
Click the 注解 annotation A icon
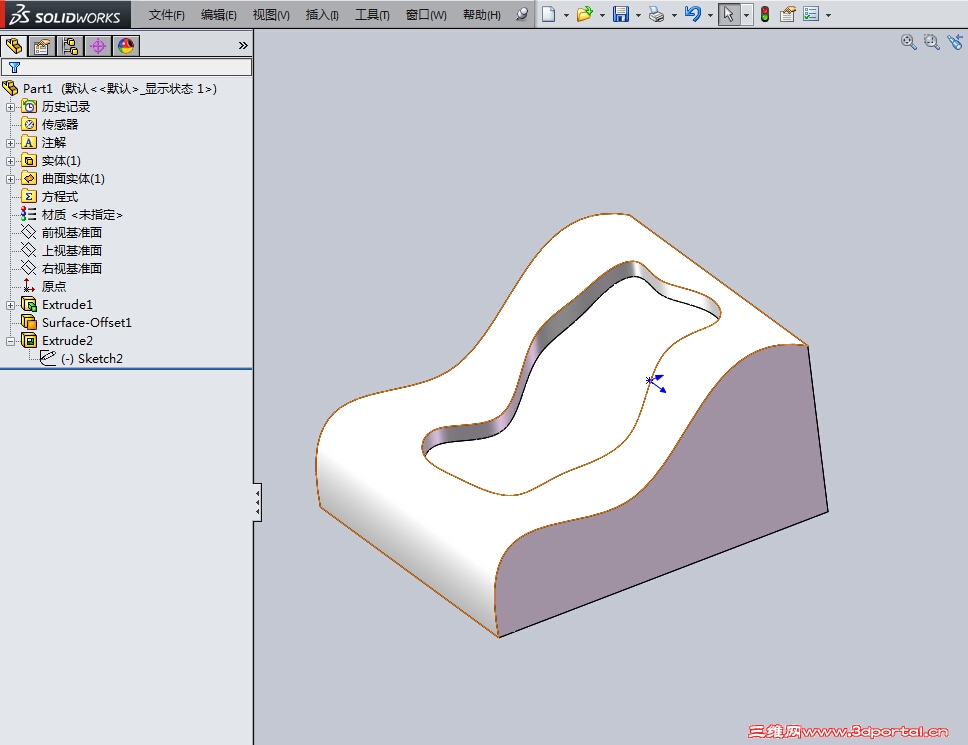tap(29, 143)
